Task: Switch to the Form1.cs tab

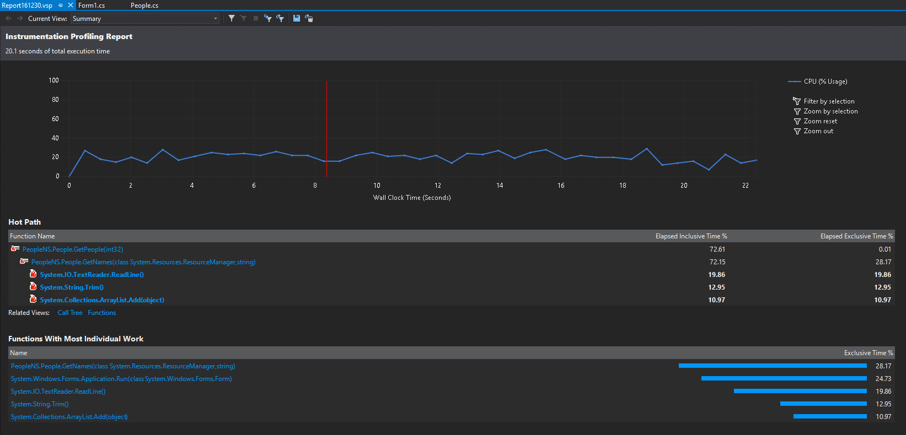Action: pyautogui.click(x=92, y=5)
